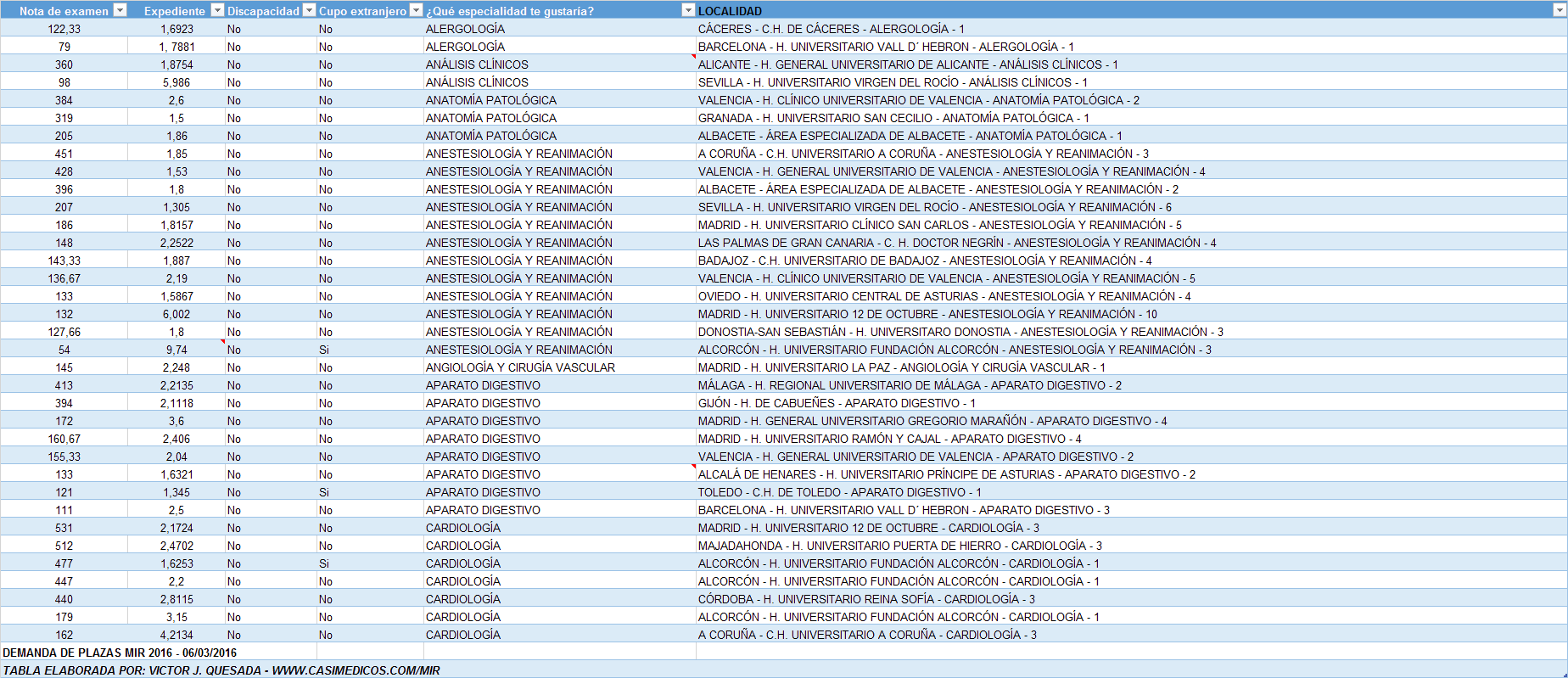
Task: Click the expediente cell 2,04
Action: 176,457
